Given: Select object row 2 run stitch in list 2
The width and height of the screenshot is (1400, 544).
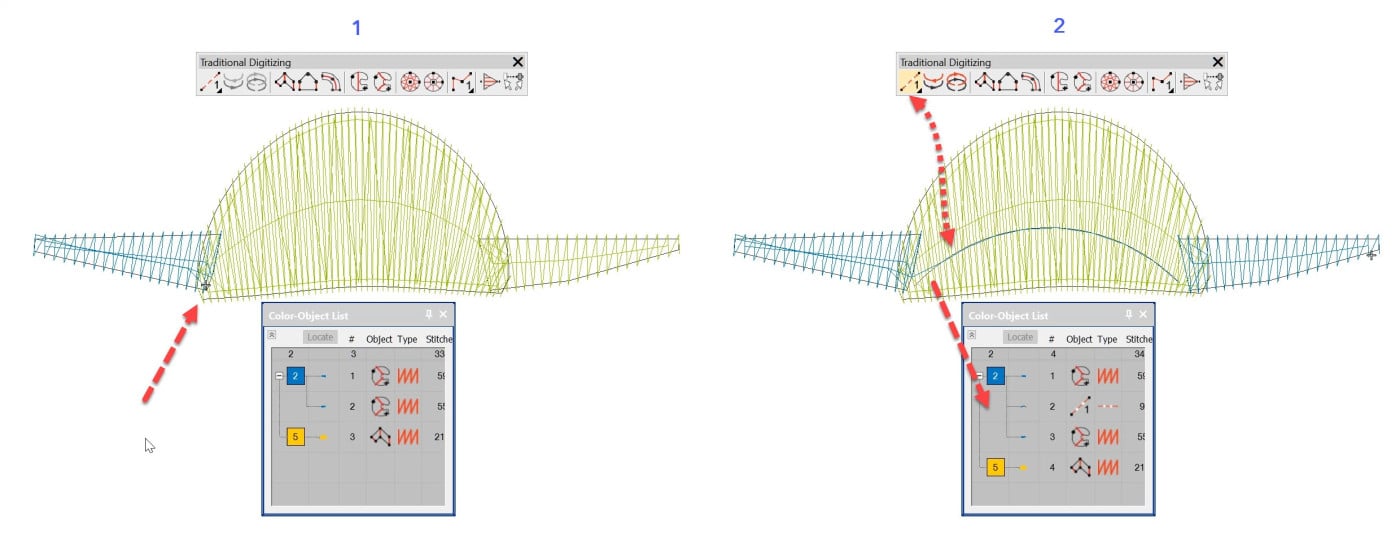Looking at the screenshot, I should pos(1080,407).
